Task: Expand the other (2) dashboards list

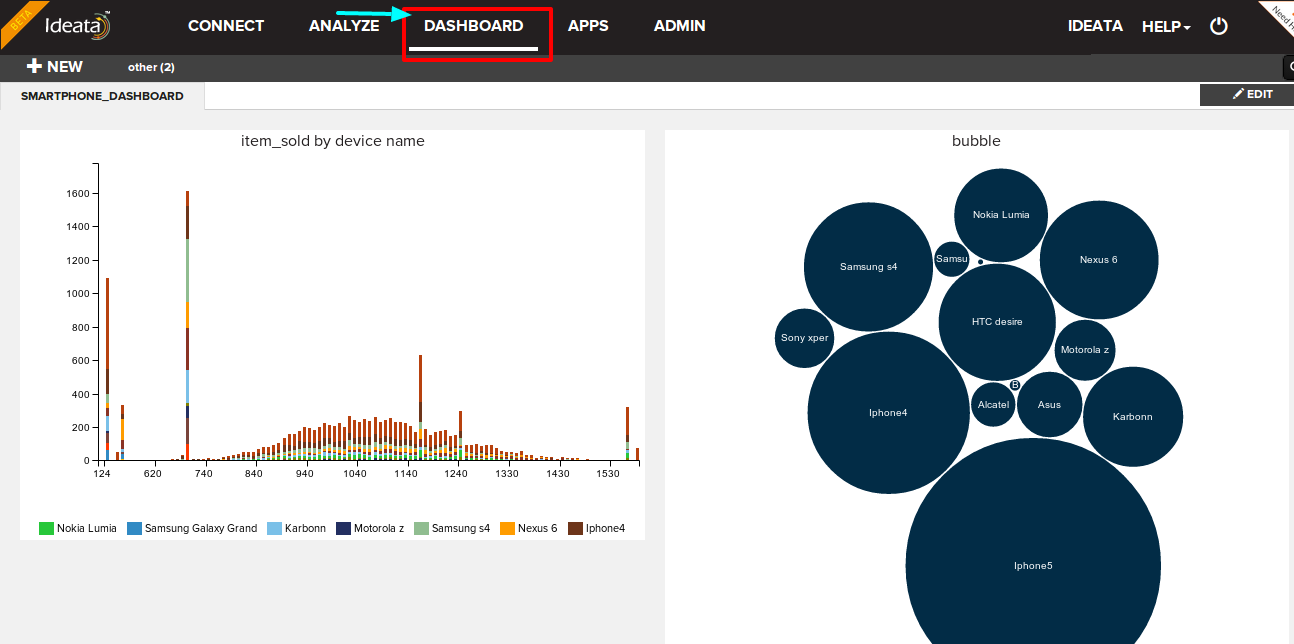Action: click(151, 67)
